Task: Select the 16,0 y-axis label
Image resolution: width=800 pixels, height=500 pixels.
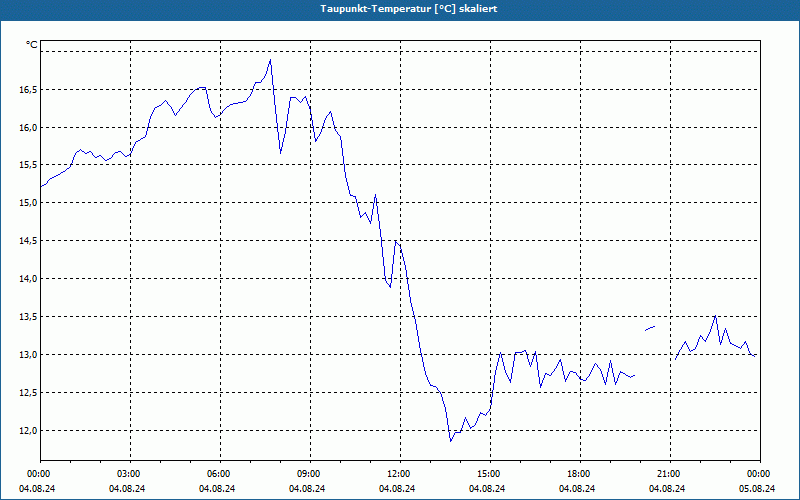Action: pos(29,128)
